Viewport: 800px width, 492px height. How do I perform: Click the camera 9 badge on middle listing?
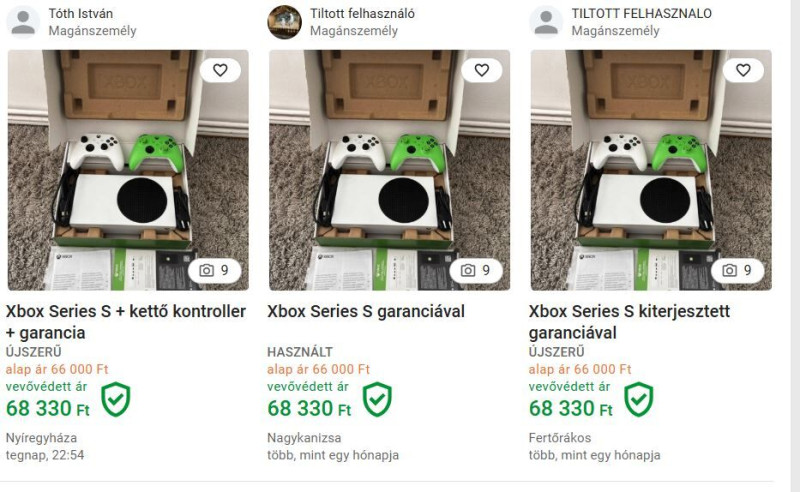point(475,270)
